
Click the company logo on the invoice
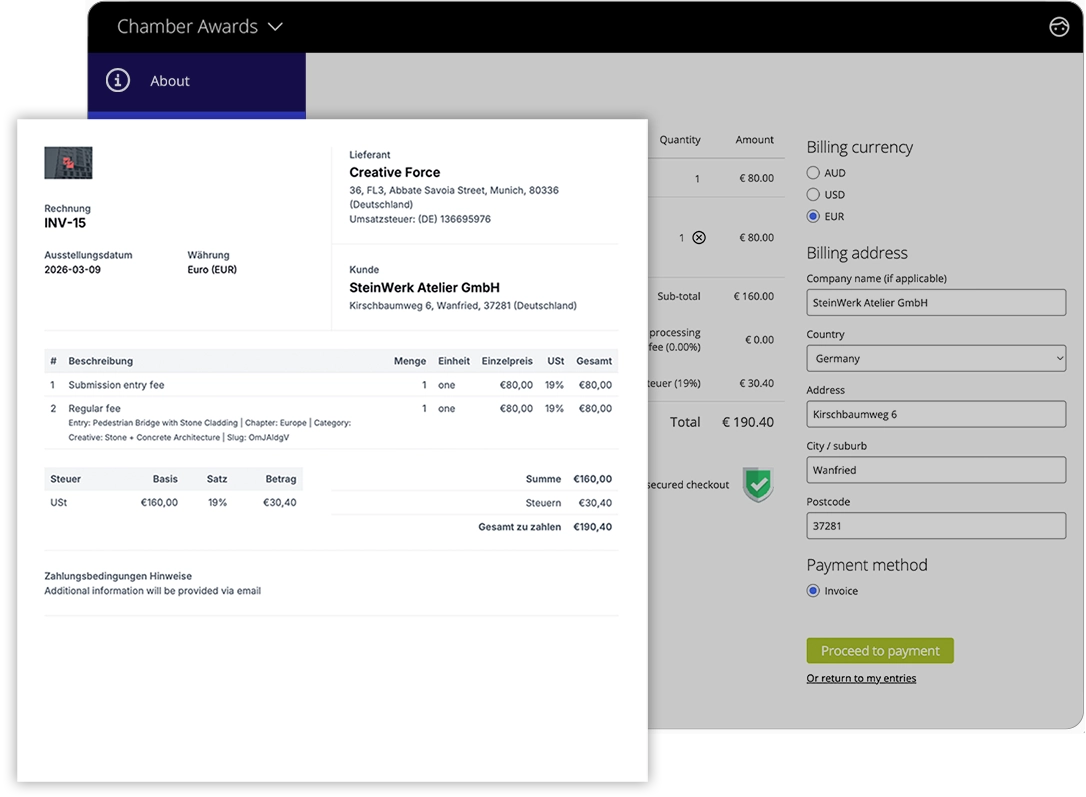click(x=67, y=162)
